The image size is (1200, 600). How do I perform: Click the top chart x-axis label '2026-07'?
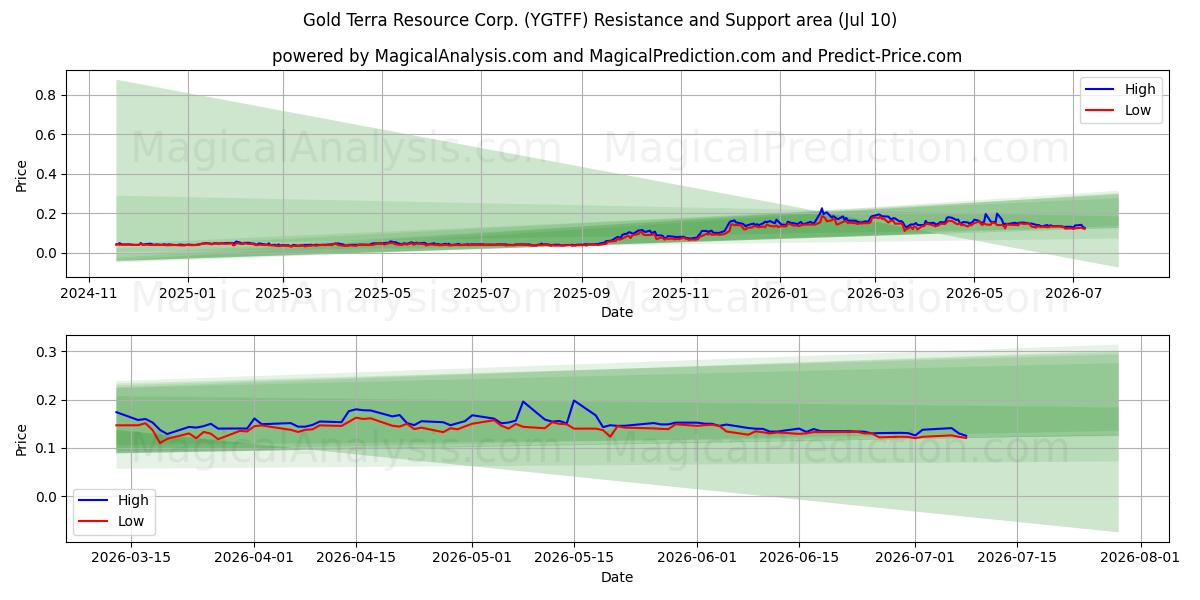point(1072,293)
